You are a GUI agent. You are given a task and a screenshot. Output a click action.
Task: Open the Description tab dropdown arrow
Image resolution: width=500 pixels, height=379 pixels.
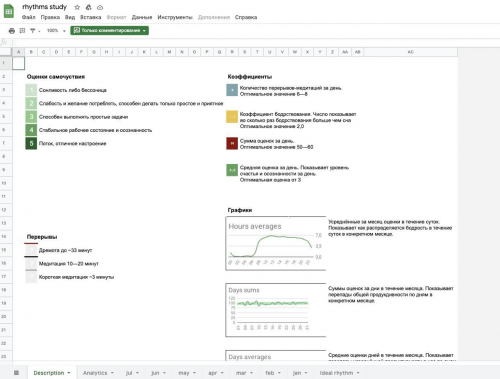[69, 373]
